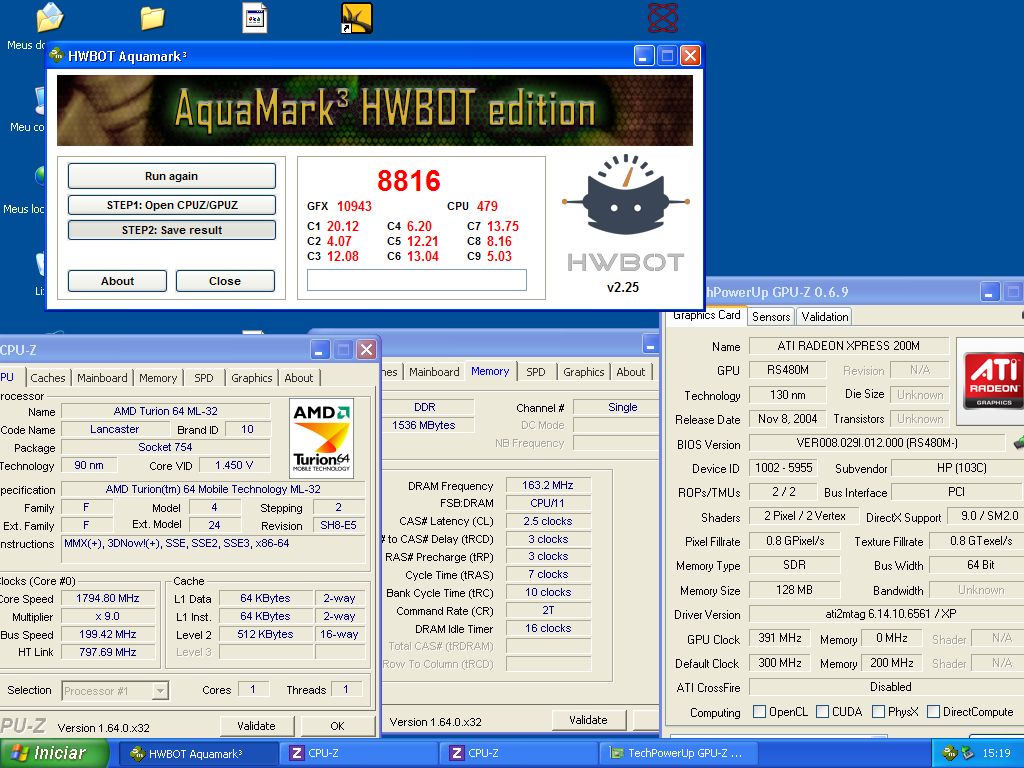Switch to Mainboard tab in left CPU-Z
This screenshot has width=1024, height=768.
point(103,377)
